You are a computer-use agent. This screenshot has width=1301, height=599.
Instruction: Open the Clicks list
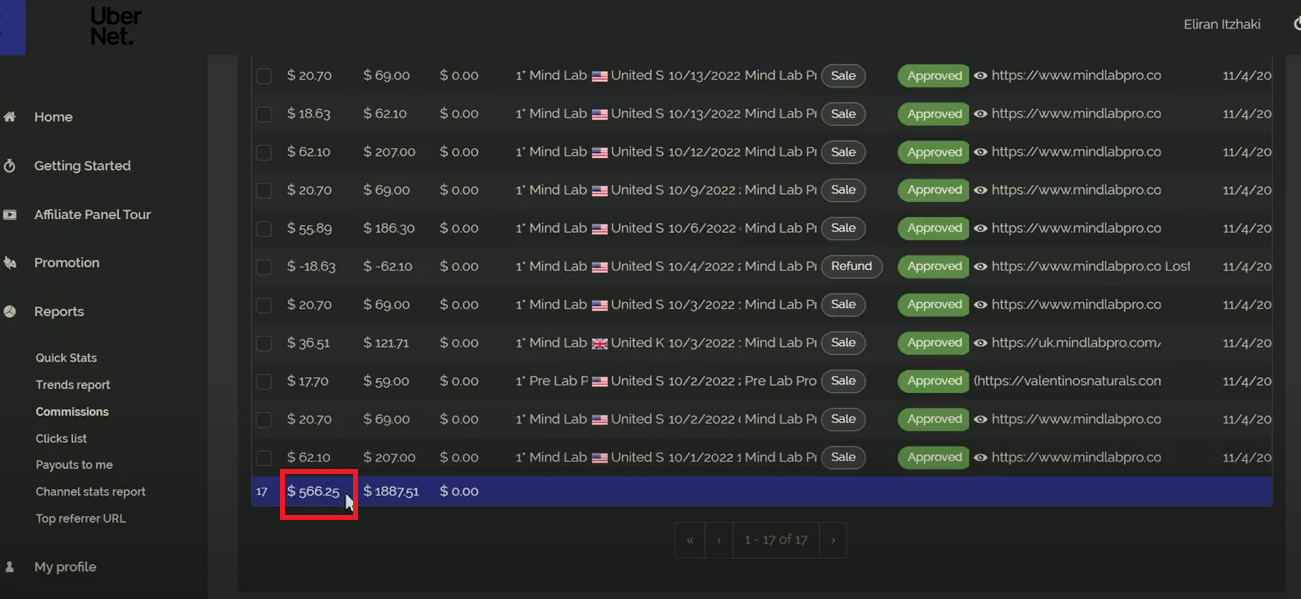(61, 439)
